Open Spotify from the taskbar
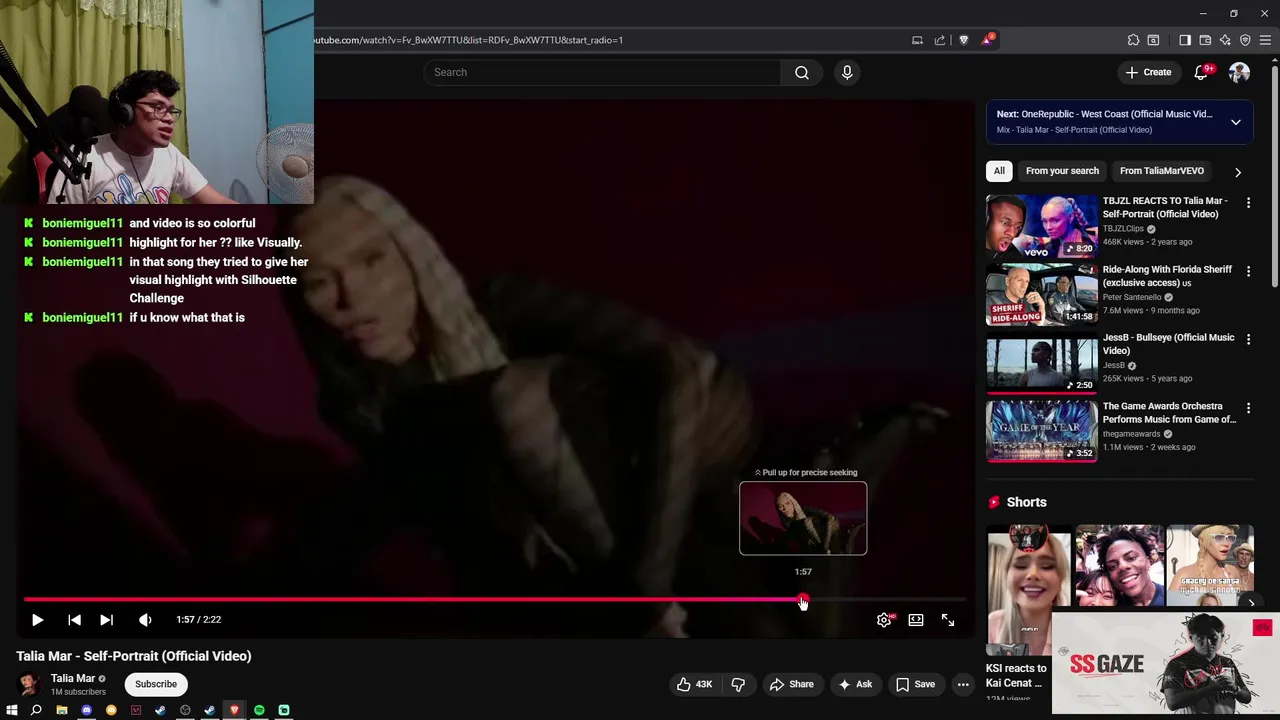 point(259,710)
